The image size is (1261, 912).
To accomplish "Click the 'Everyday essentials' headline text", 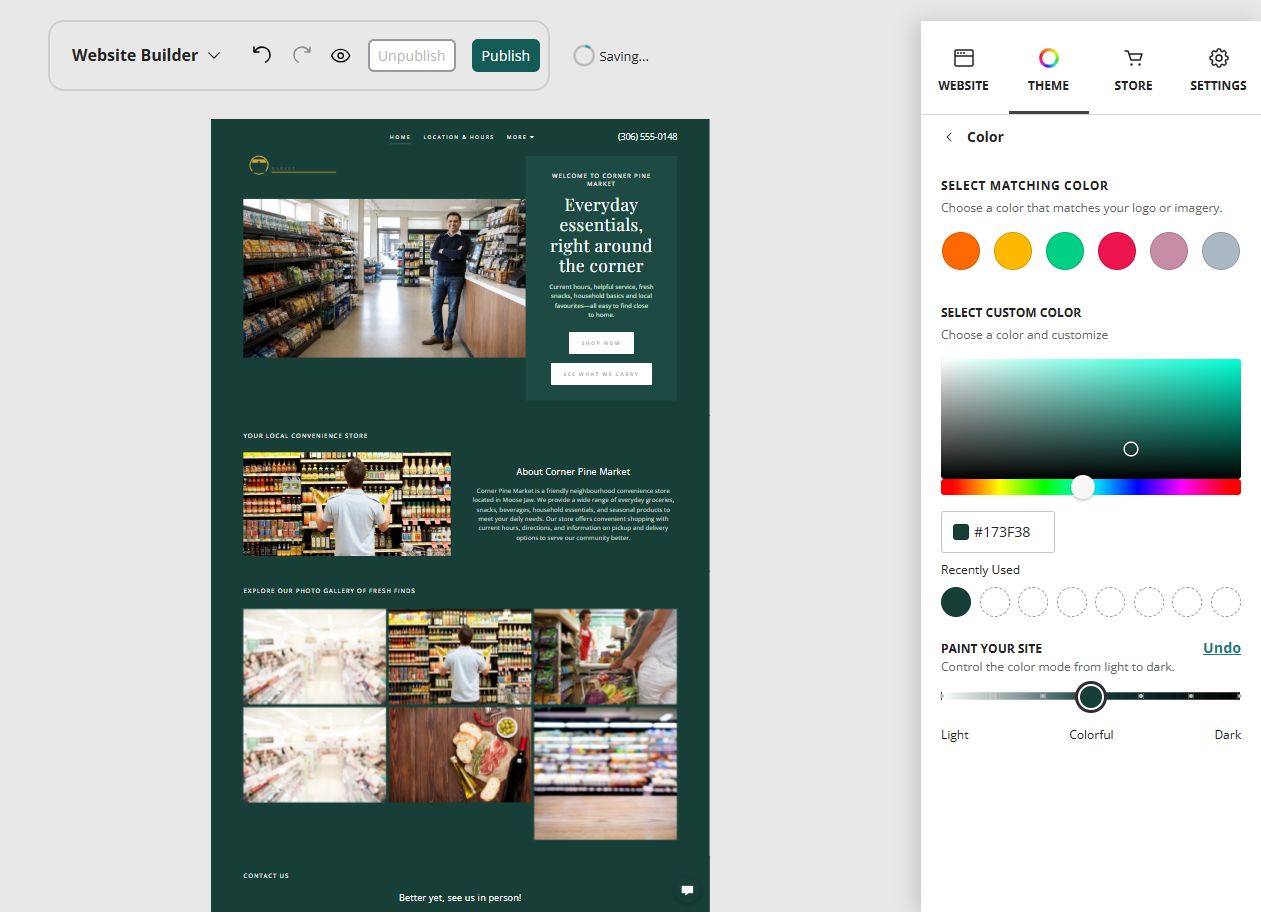I will click(601, 235).
